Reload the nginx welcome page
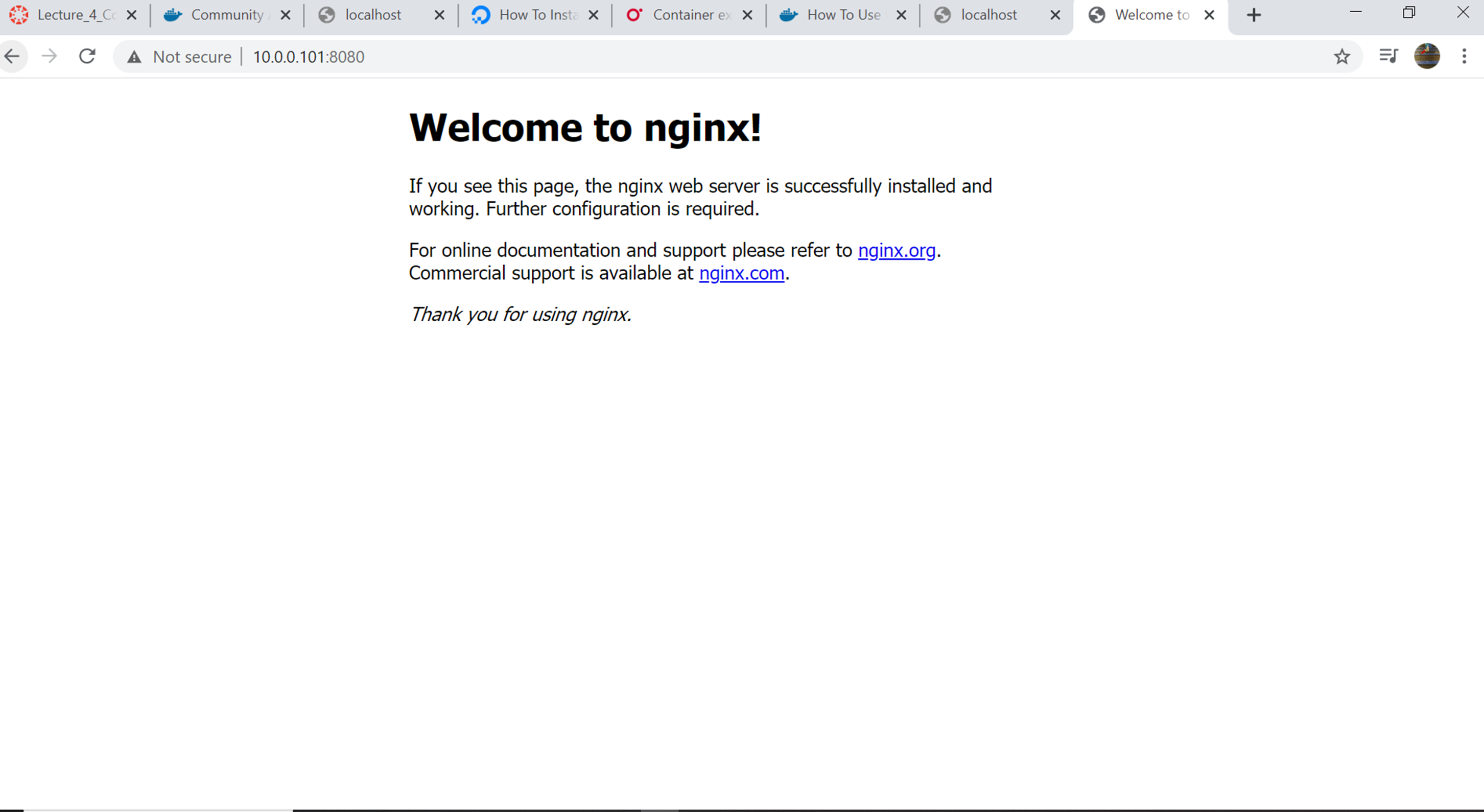1484x812 pixels. [x=87, y=56]
